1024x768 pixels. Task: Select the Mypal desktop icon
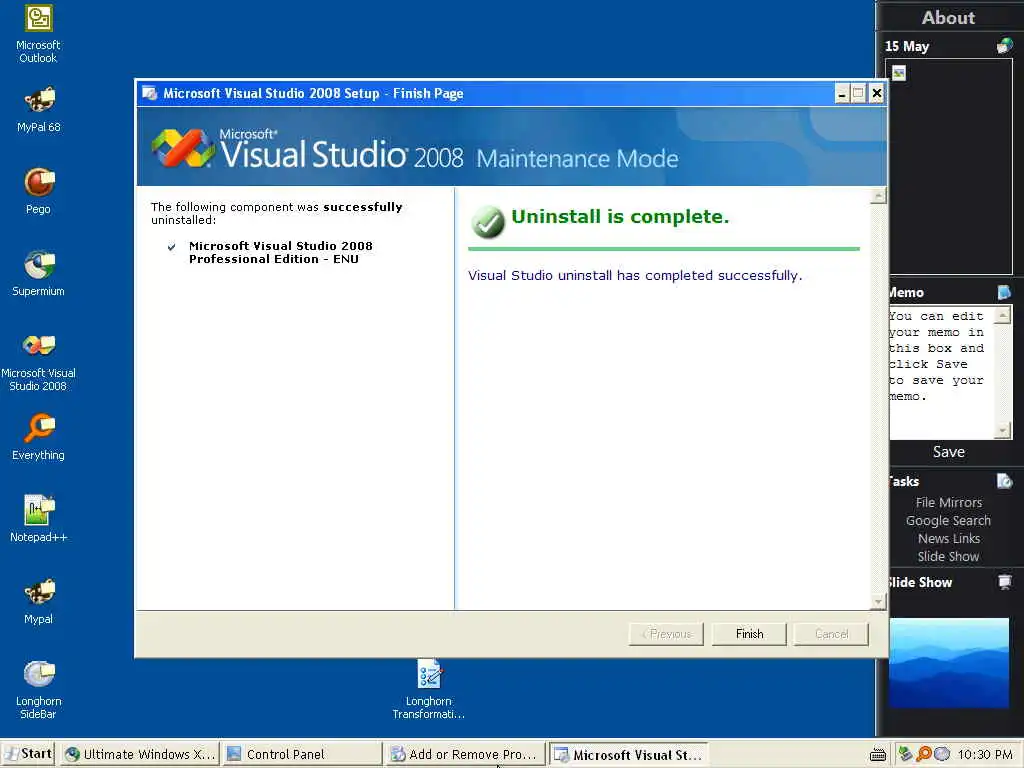(39, 601)
